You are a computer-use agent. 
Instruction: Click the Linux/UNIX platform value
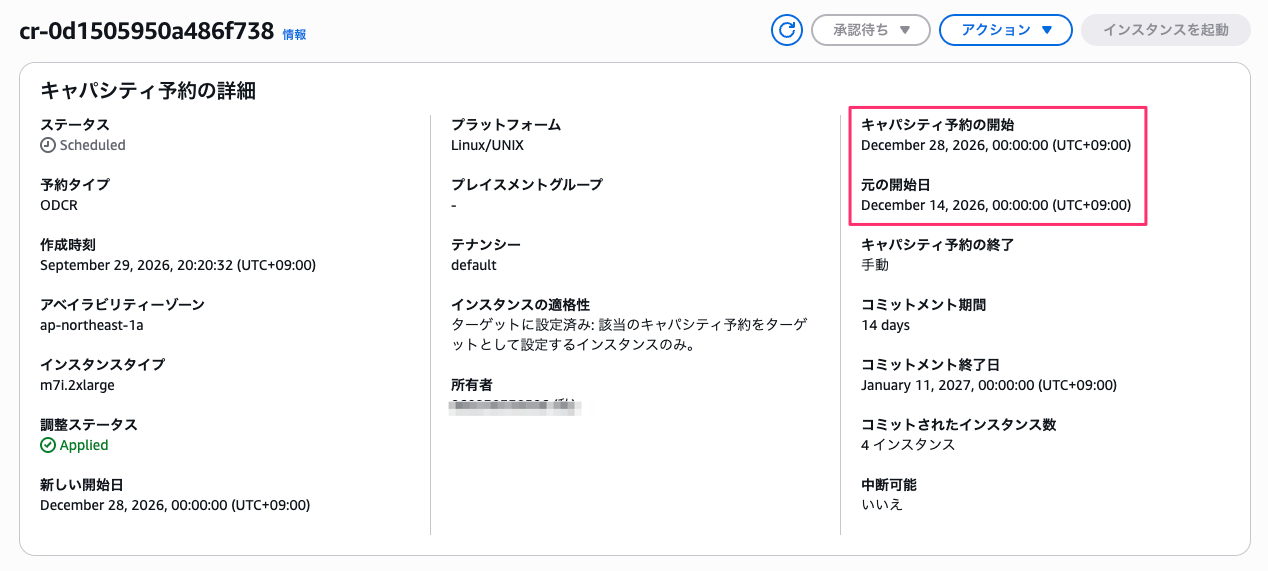487,145
